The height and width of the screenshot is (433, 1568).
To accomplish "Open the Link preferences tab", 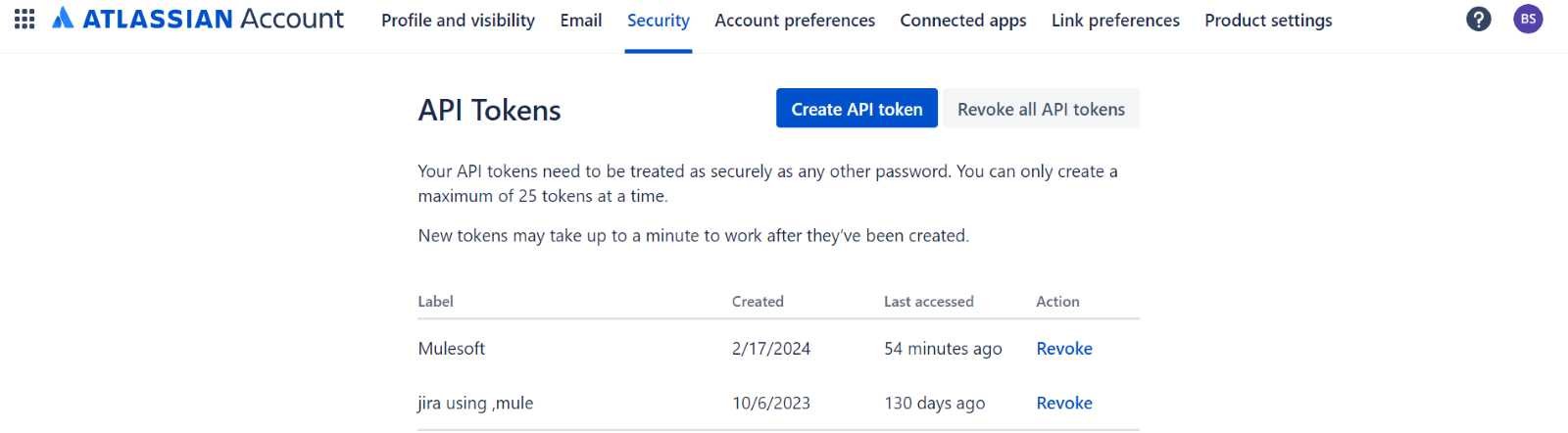I will click(1115, 21).
